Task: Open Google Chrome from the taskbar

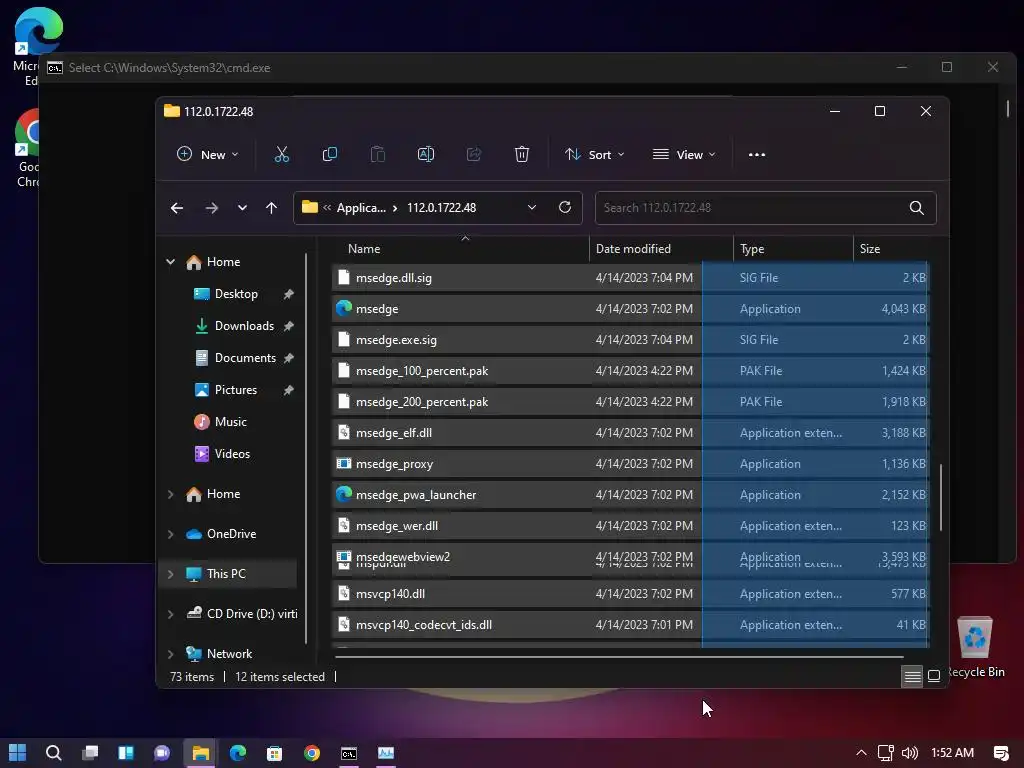Action: click(x=312, y=753)
